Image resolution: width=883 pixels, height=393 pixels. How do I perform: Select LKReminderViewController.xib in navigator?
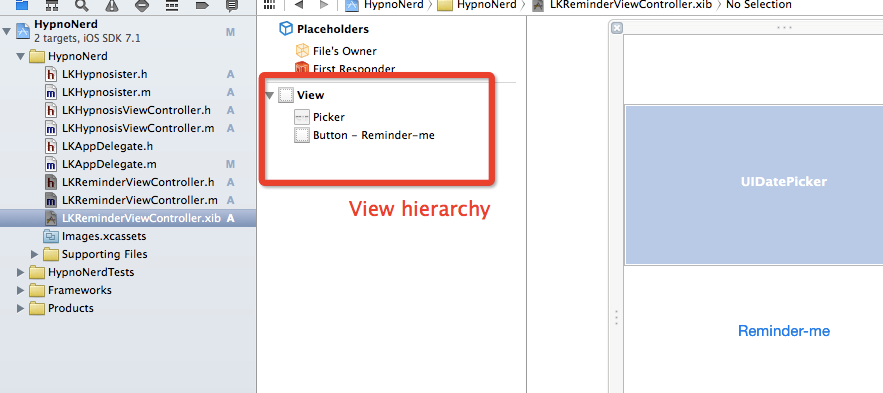(x=128, y=218)
